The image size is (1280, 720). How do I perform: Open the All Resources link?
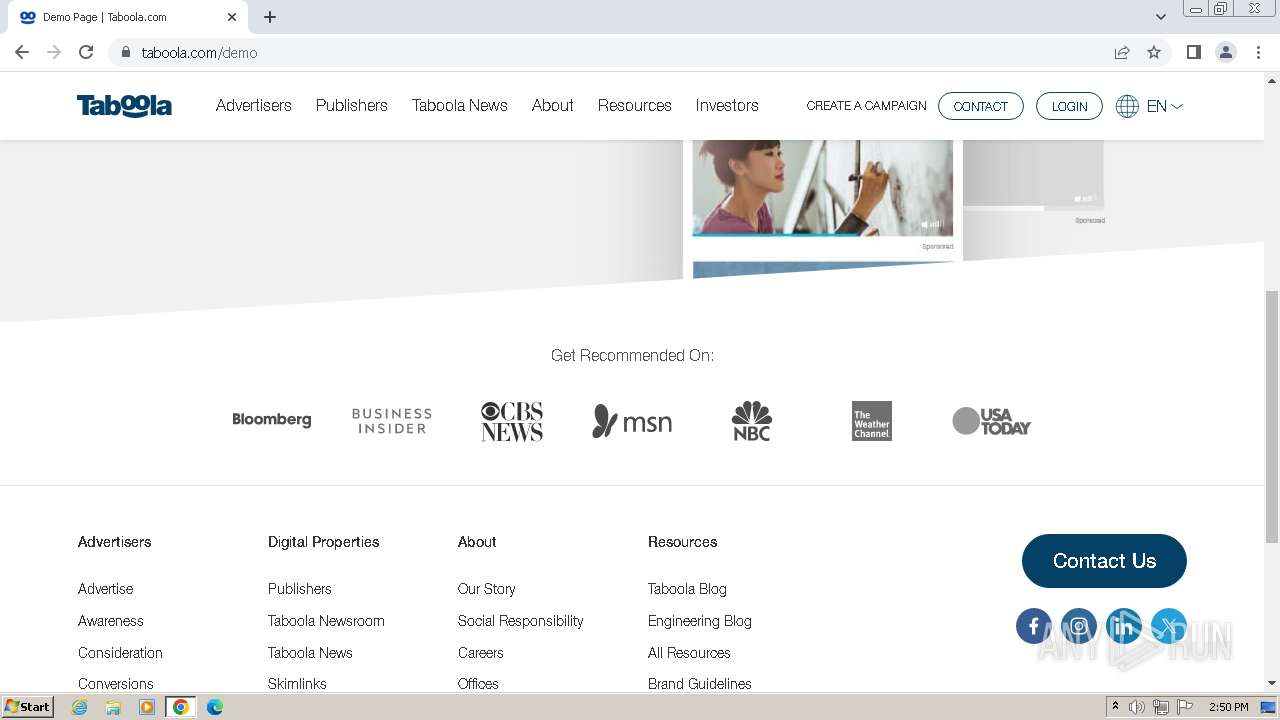pos(689,653)
